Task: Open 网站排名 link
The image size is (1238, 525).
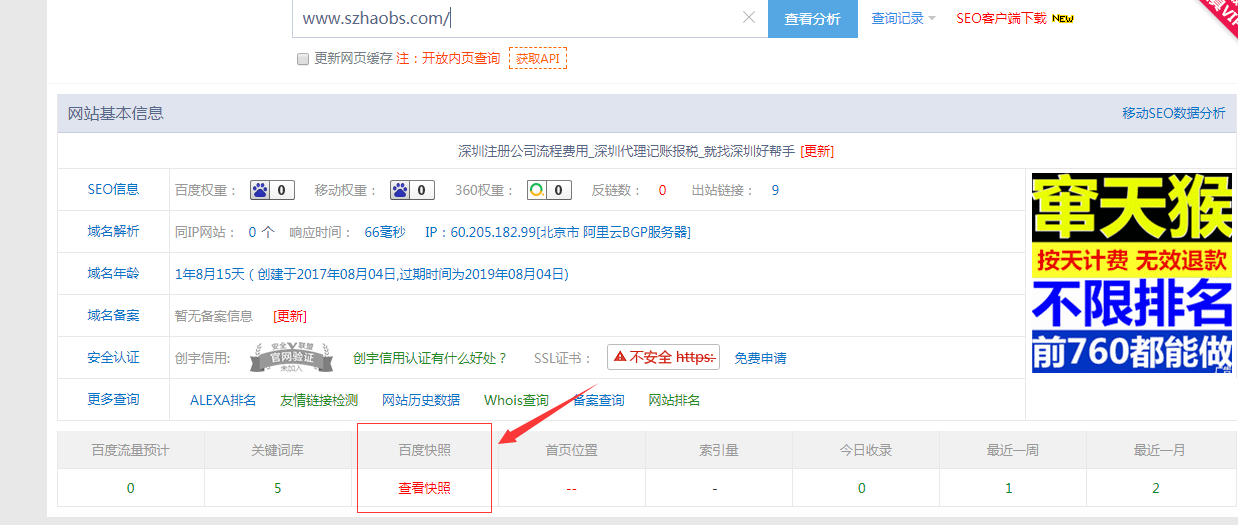Action: 674,400
